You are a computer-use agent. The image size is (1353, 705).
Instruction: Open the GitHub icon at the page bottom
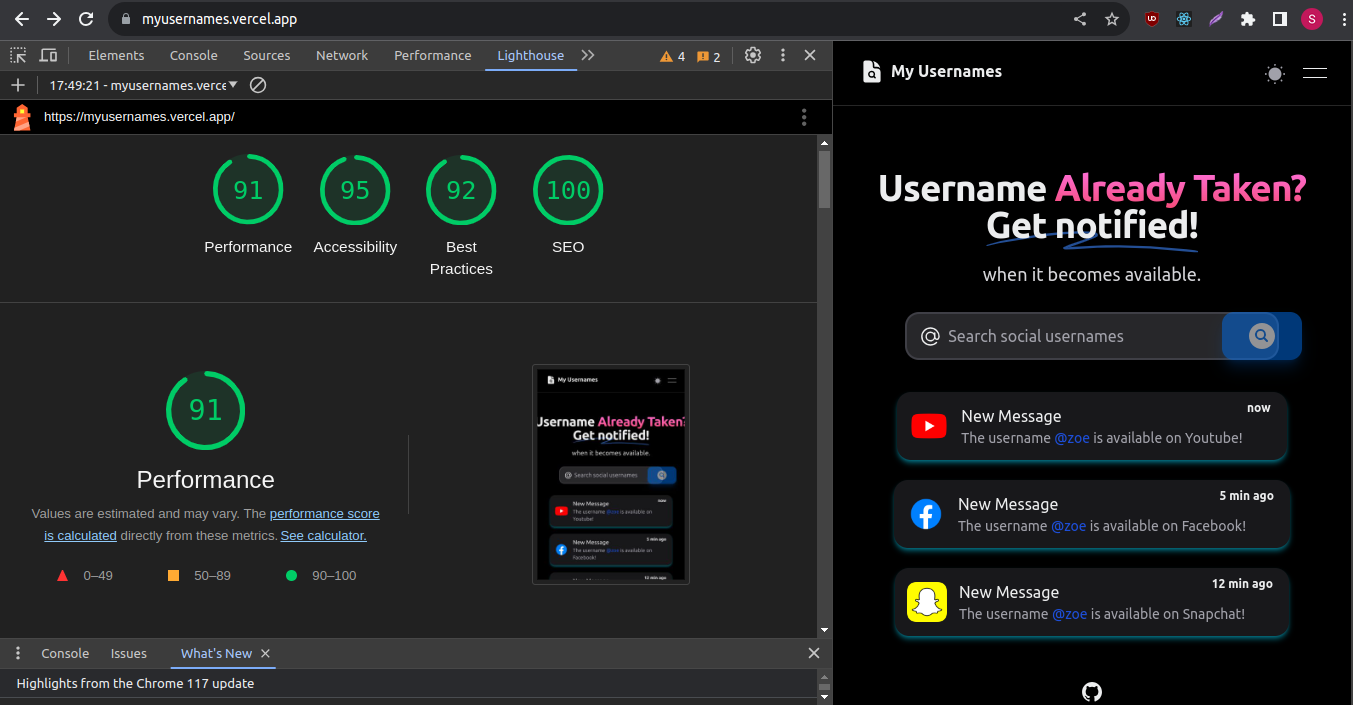(1091, 691)
